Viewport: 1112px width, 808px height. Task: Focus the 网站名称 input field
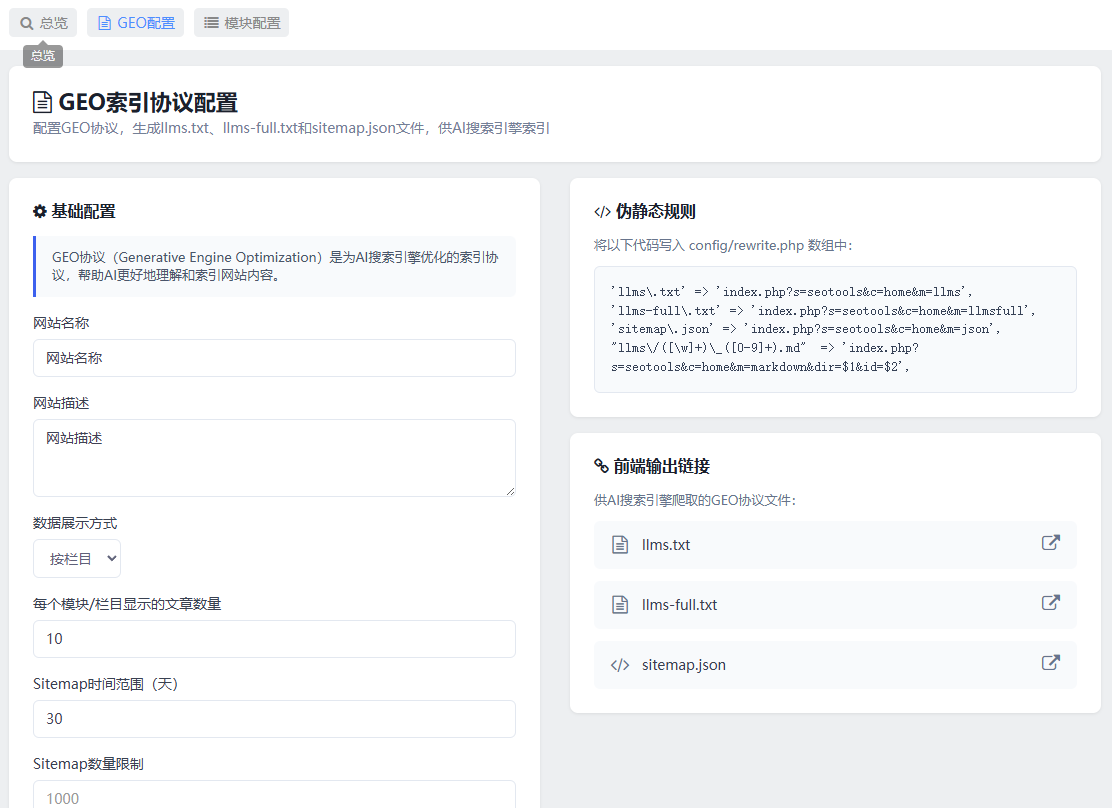274,358
